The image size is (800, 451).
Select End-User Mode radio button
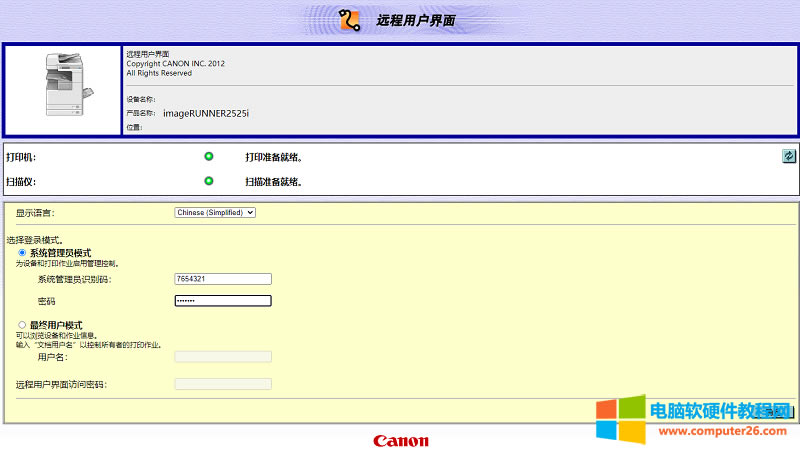click(22, 325)
